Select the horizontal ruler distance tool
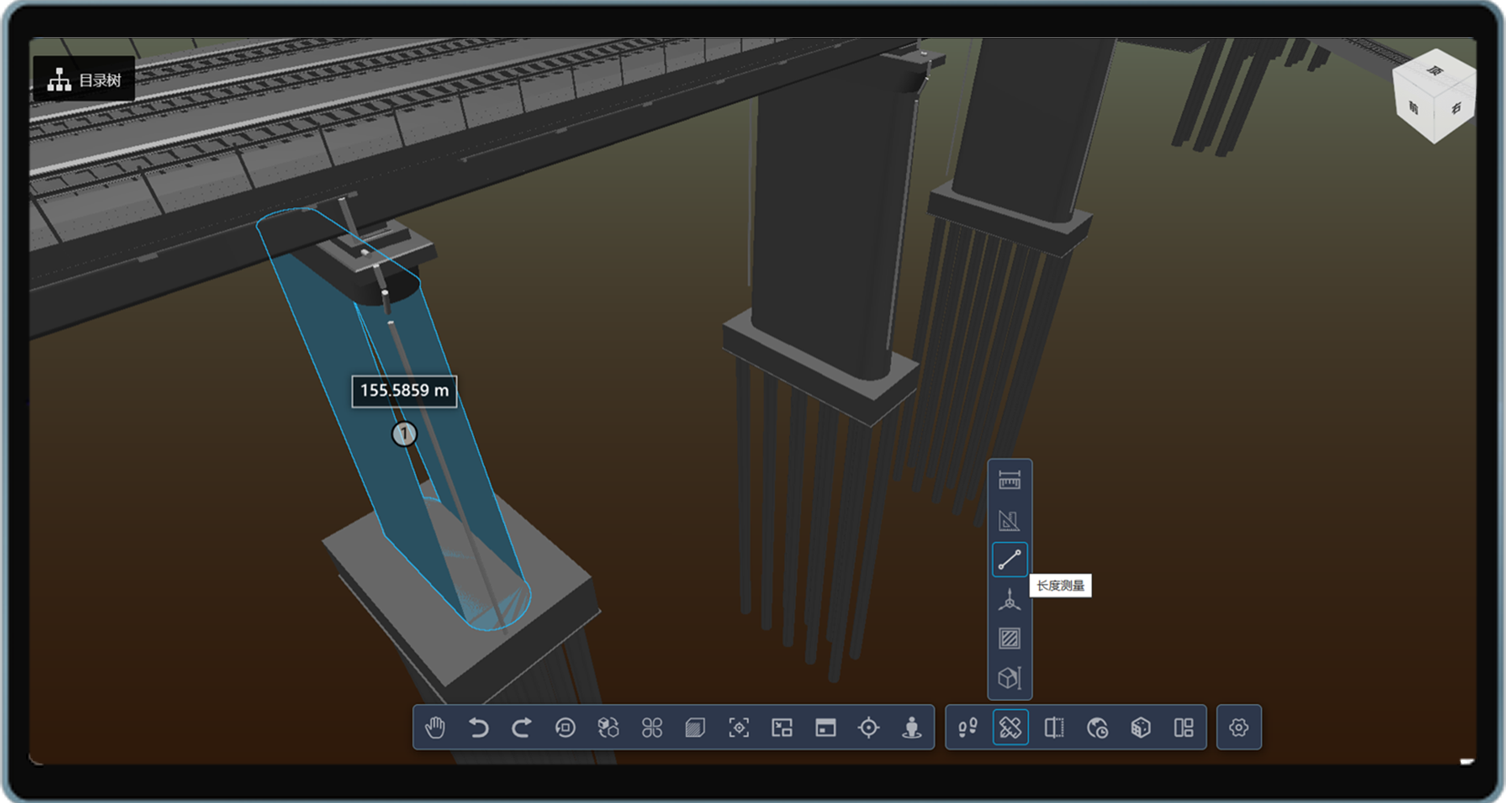The height and width of the screenshot is (803, 1506). tap(1010, 481)
